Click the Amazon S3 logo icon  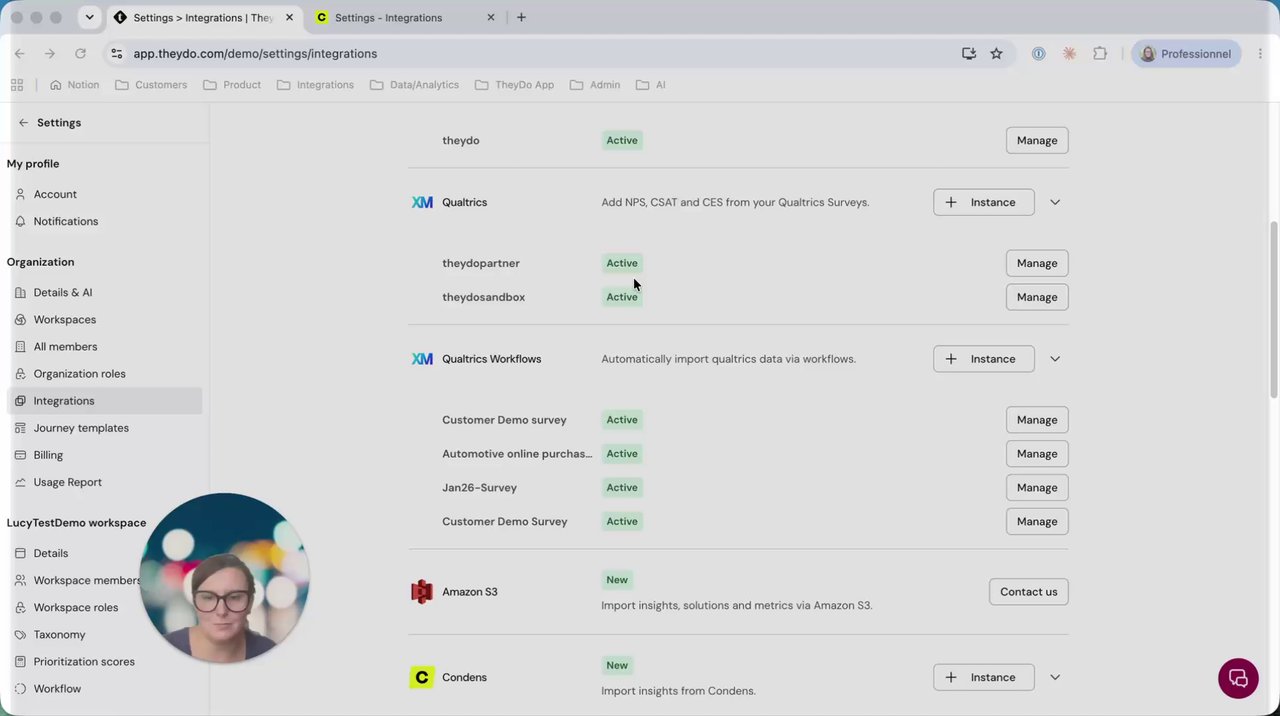point(422,592)
